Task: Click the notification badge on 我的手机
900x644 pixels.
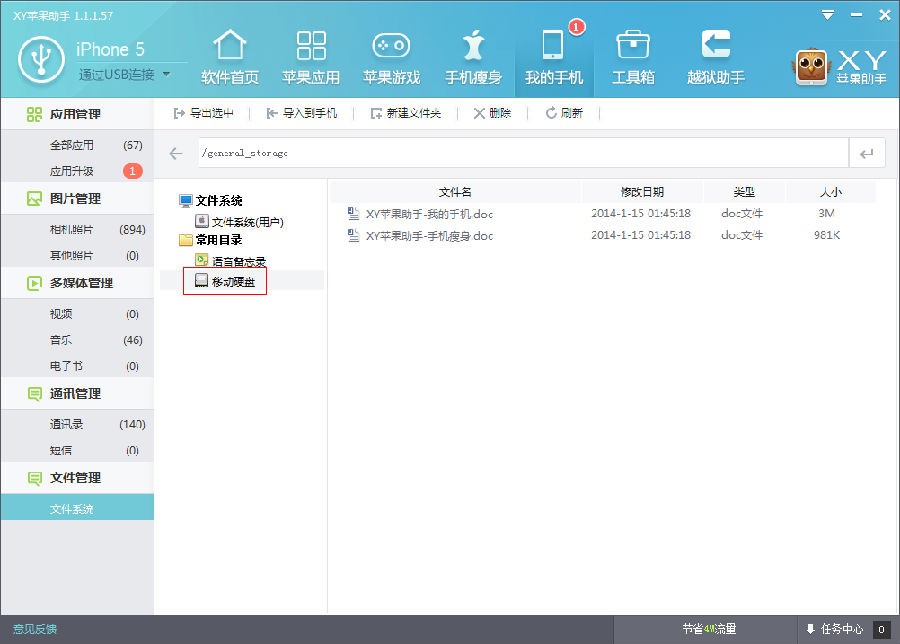Action: coord(576,26)
